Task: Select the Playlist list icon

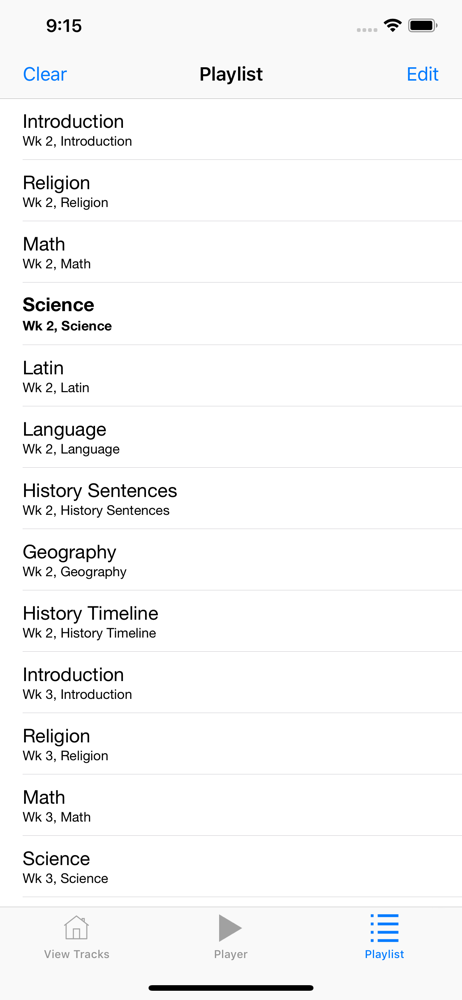Action: tap(385, 928)
